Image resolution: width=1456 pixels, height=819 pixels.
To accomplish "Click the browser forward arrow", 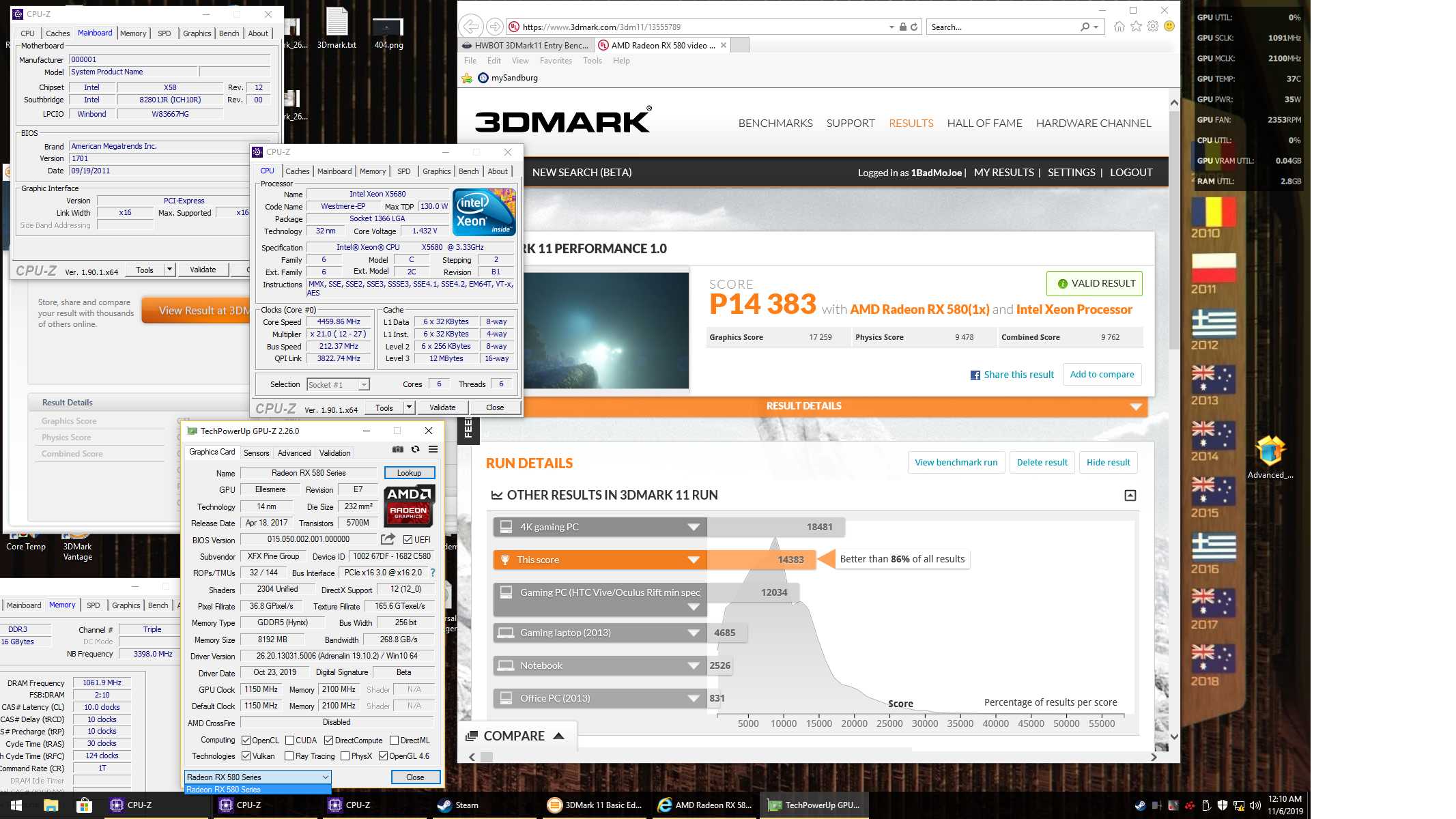I will [495, 27].
